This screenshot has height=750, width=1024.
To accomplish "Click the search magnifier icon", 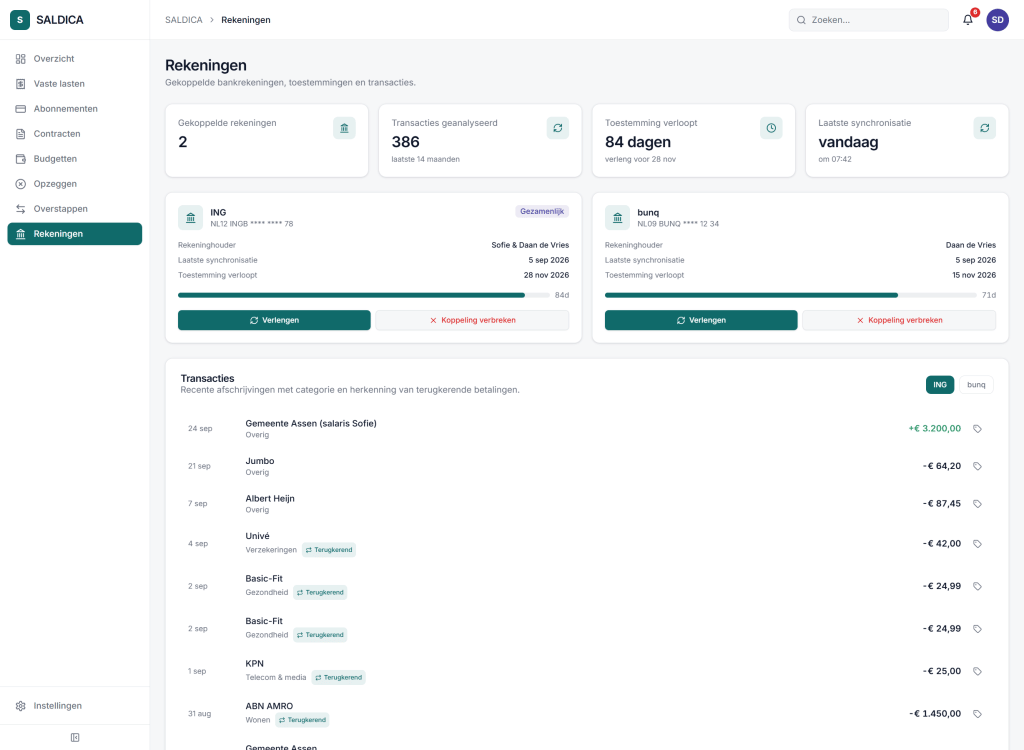I will click(801, 20).
